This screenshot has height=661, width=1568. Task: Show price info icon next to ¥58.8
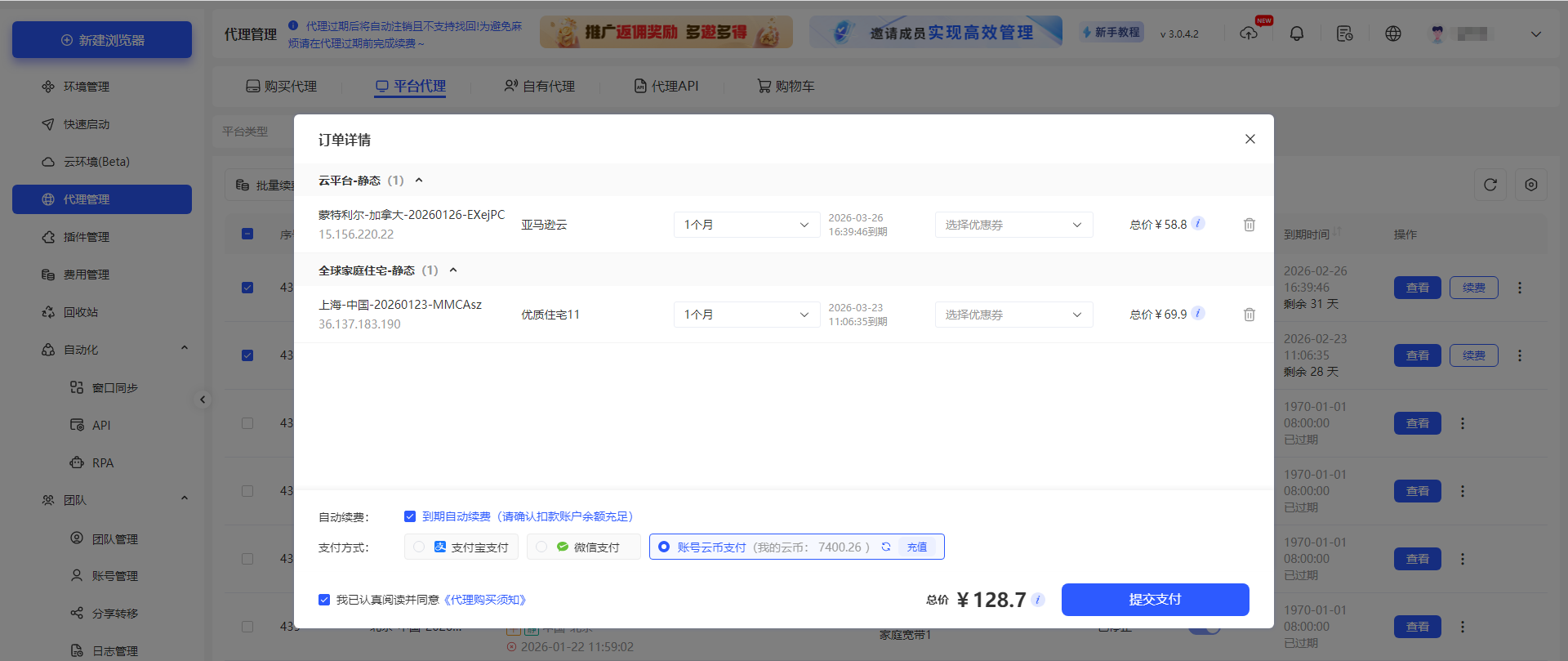(x=1198, y=224)
